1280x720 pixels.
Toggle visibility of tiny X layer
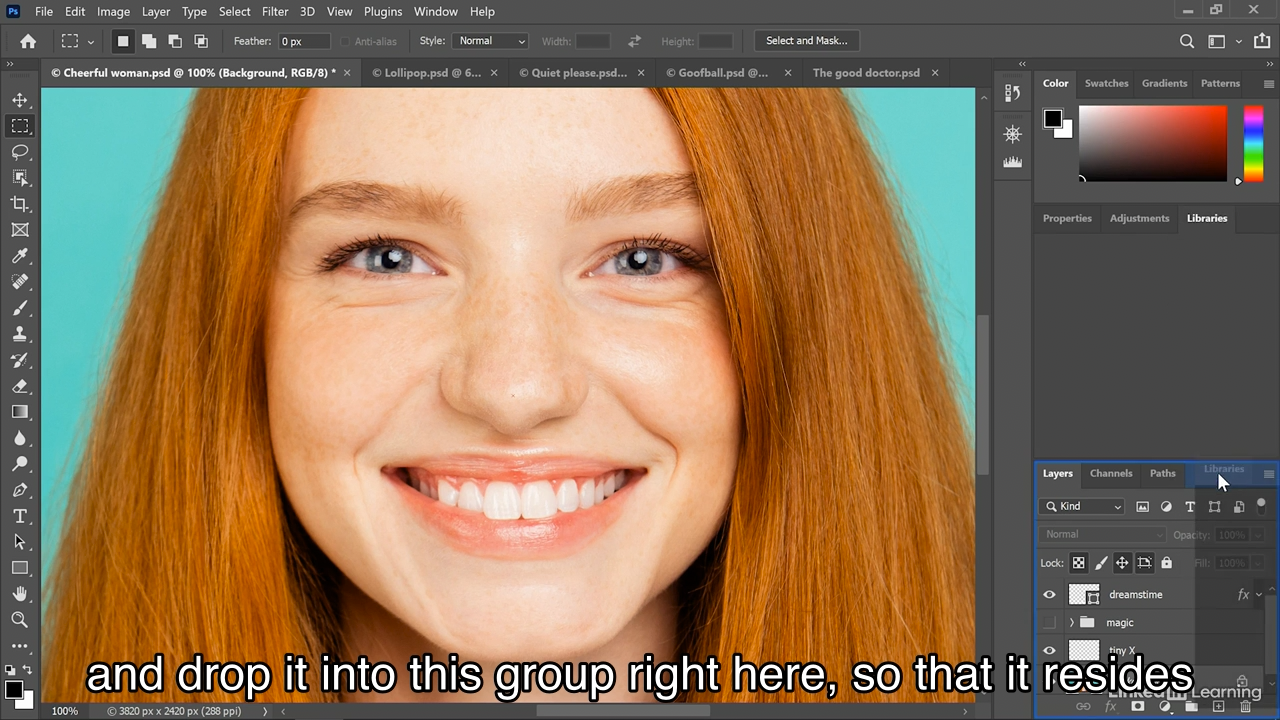[1049, 651]
